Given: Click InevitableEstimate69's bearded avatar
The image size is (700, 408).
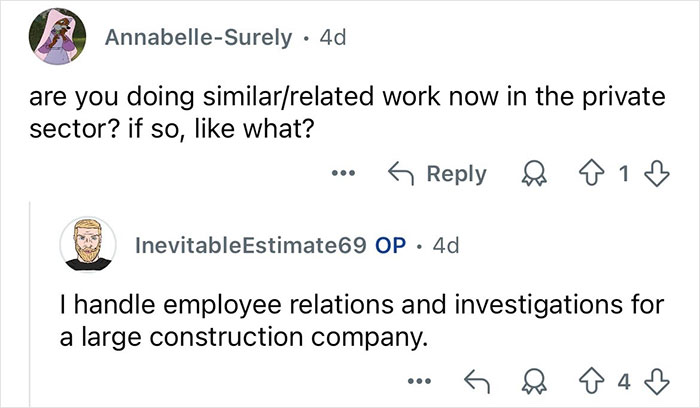Looking at the screenshot, I should [89, 246].
